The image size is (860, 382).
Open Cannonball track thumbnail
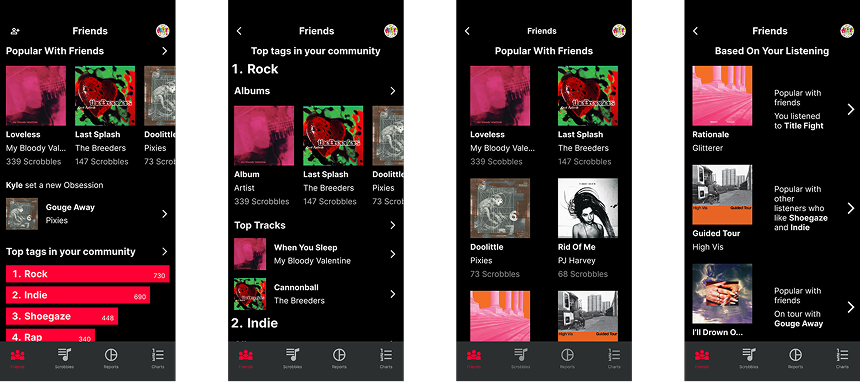[x=250, y=294]
